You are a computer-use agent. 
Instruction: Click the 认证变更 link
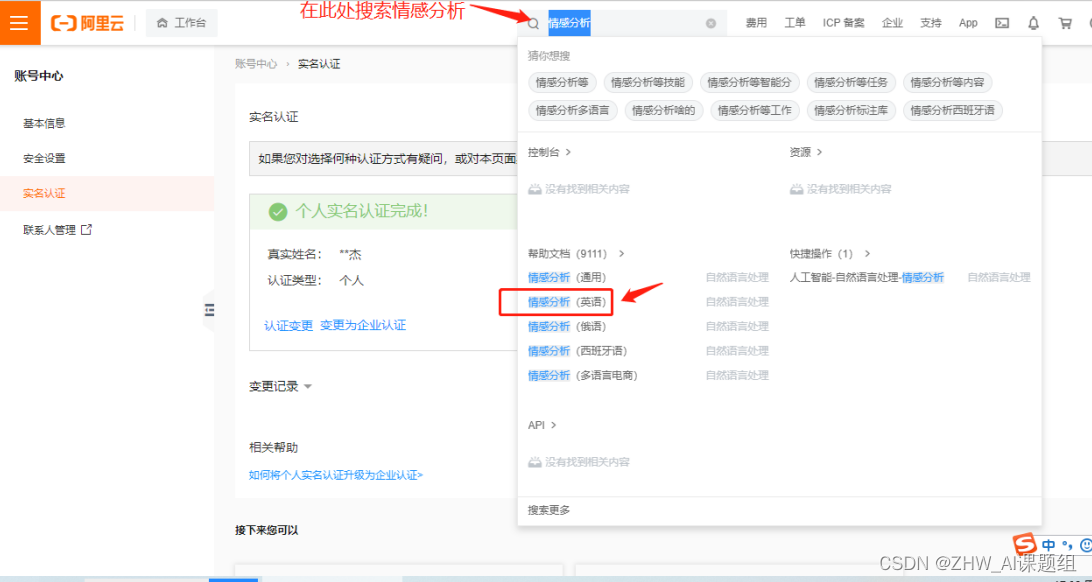(288, 325)
